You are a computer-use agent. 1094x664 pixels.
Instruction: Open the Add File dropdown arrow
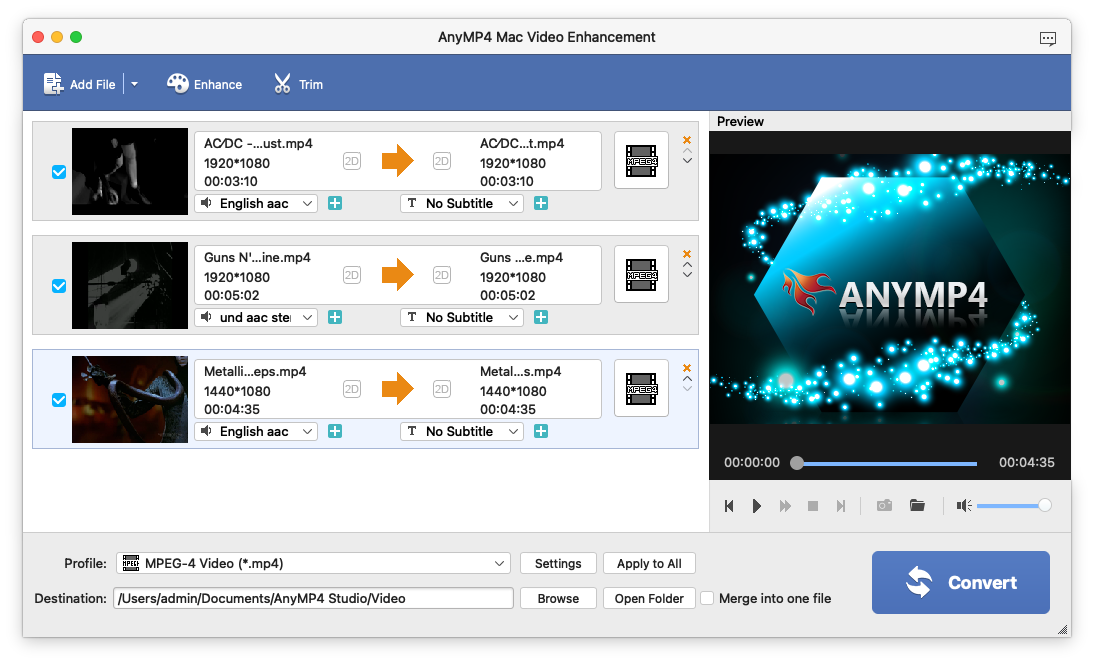135,84
